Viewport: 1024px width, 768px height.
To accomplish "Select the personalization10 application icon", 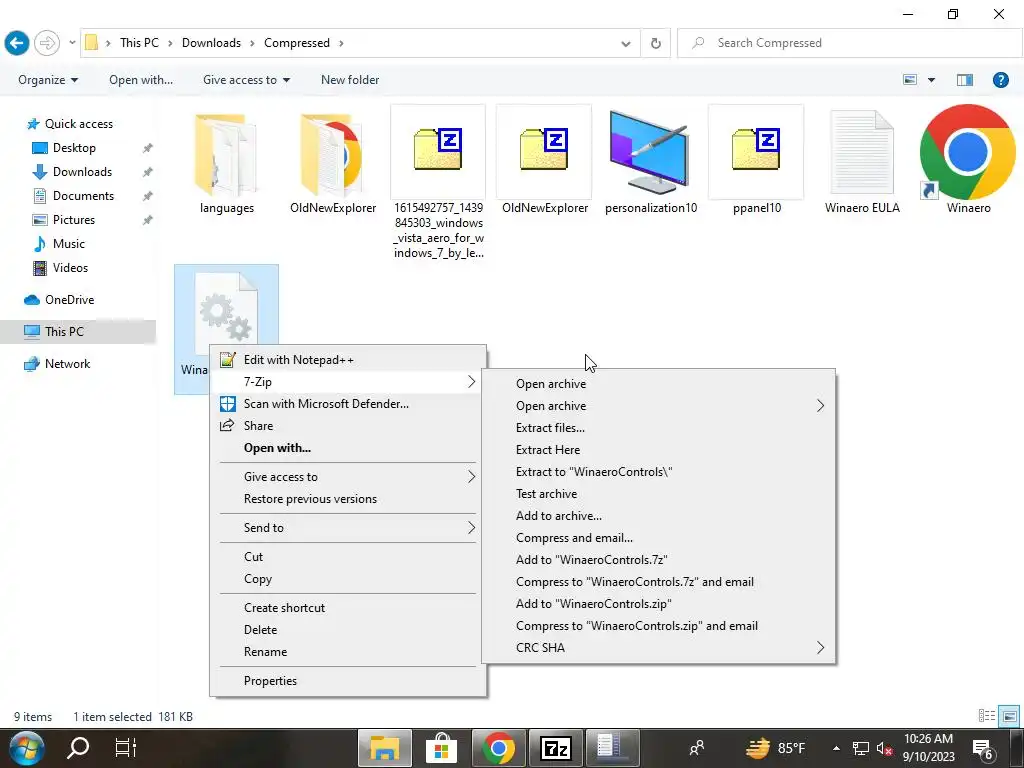I will coord(650,161).
